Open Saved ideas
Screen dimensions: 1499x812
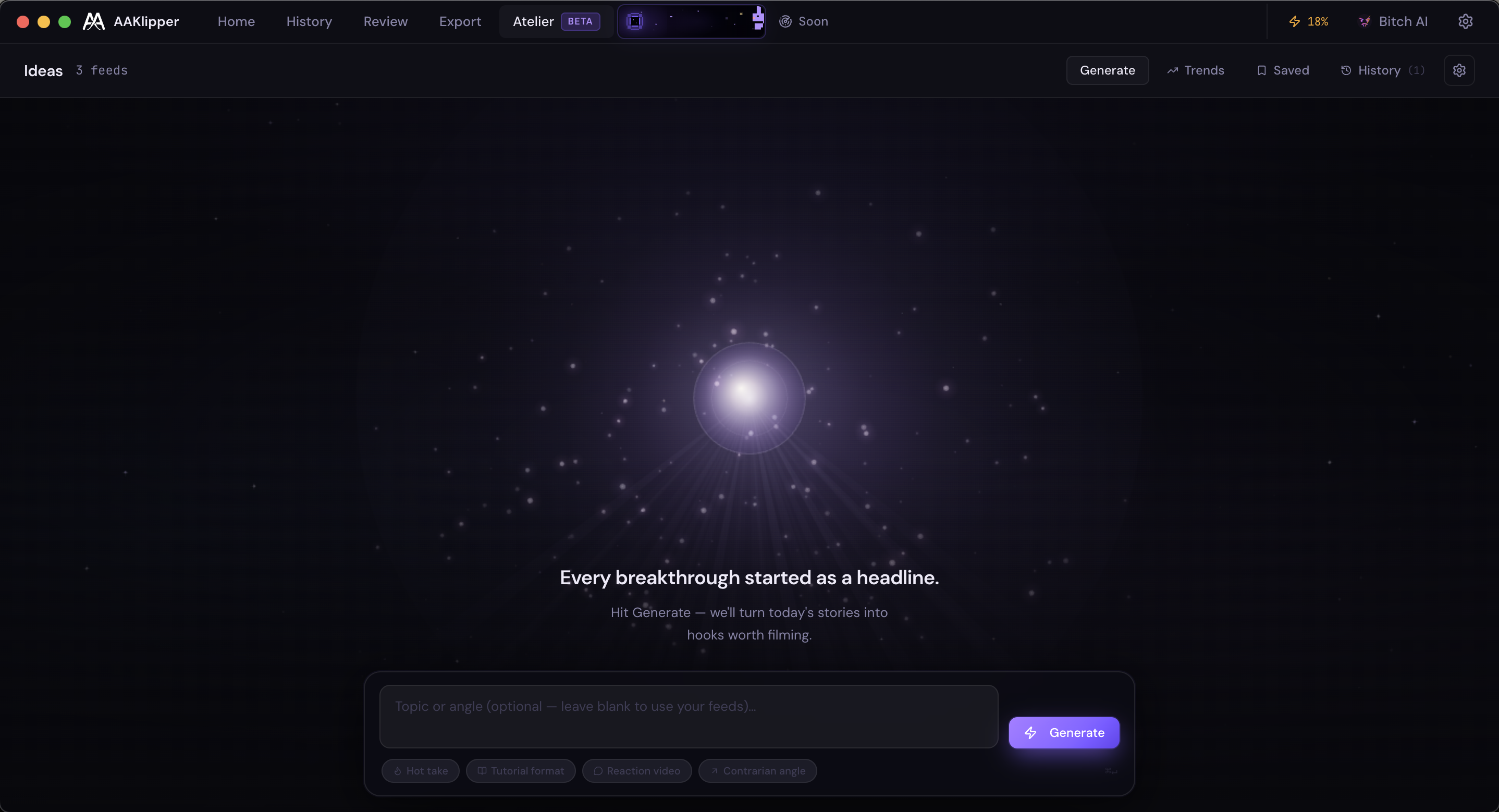click(1283, 70)
